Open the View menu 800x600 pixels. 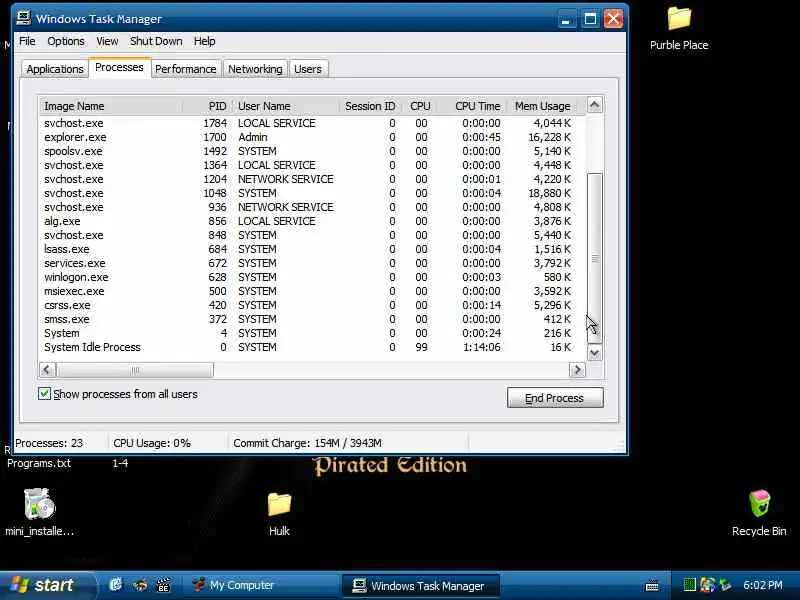tap(107, 41)
